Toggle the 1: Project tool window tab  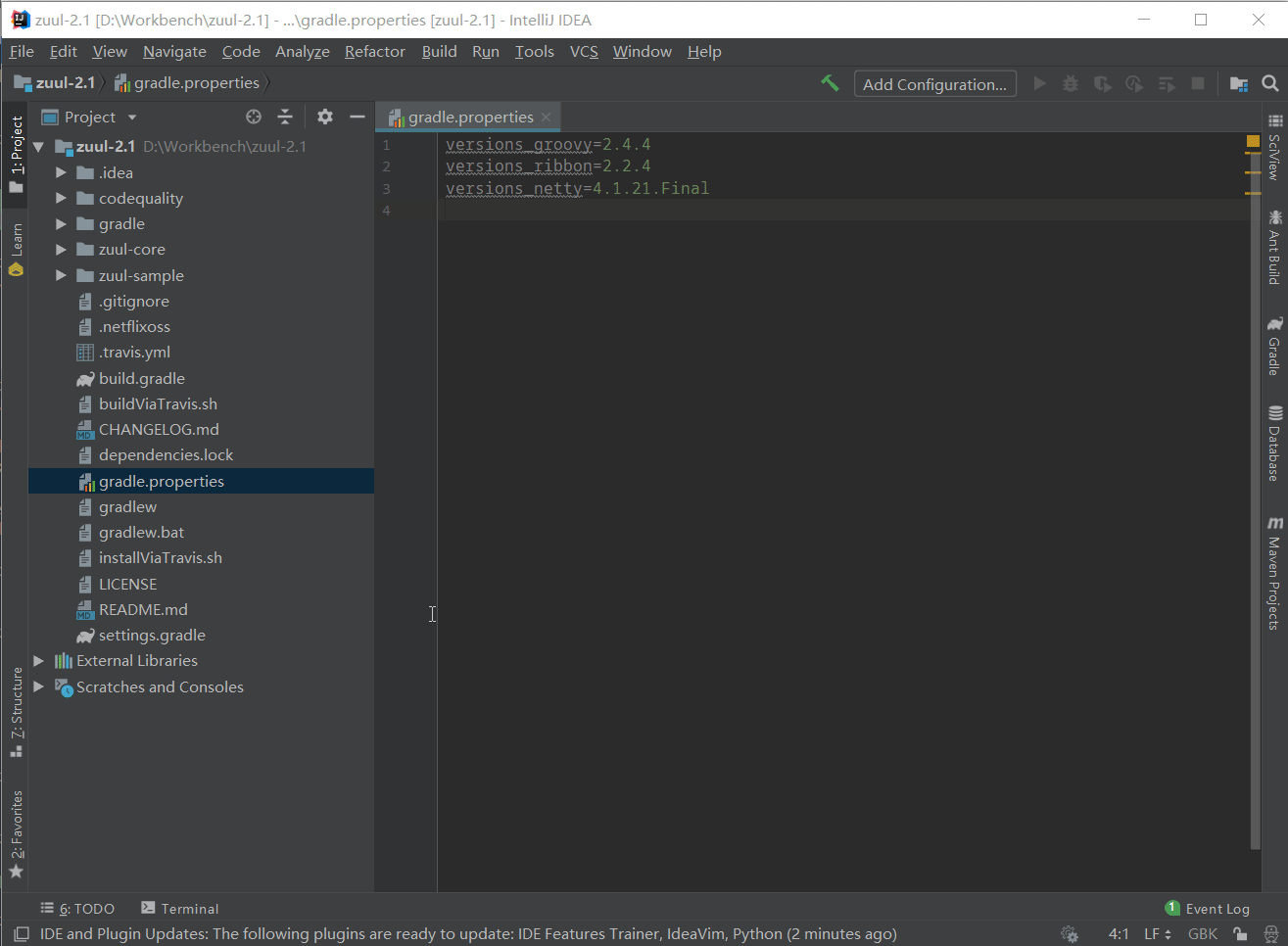(16, 155)
